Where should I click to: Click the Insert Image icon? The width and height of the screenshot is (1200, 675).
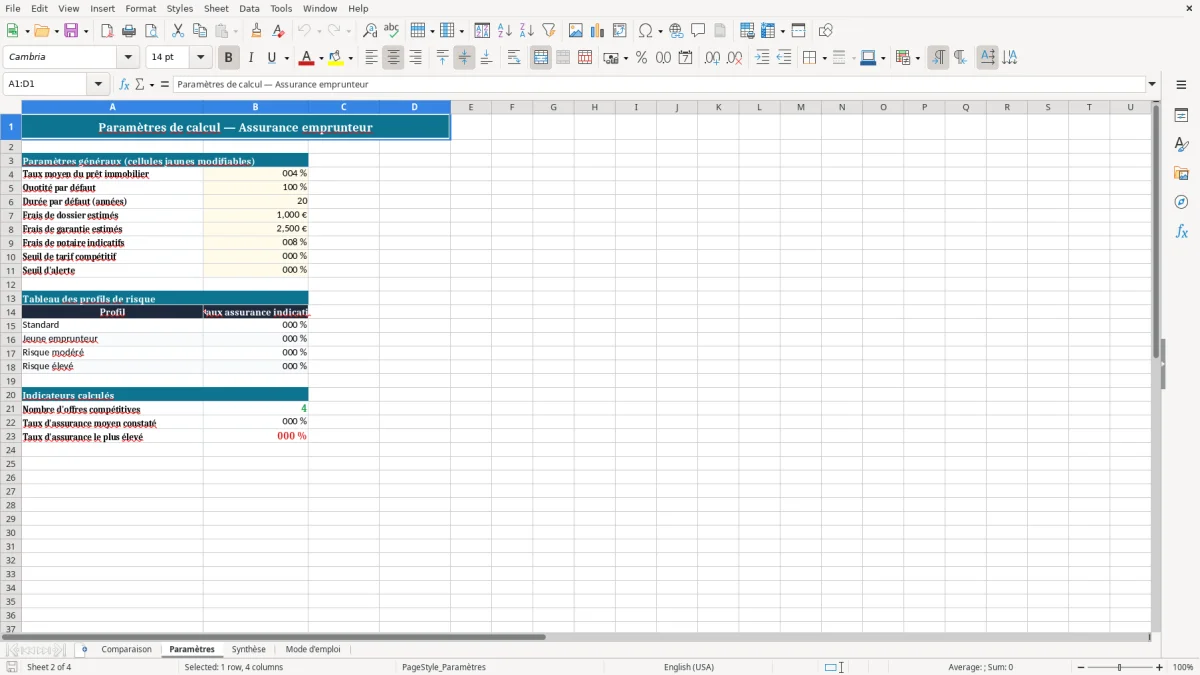(576, 31)
